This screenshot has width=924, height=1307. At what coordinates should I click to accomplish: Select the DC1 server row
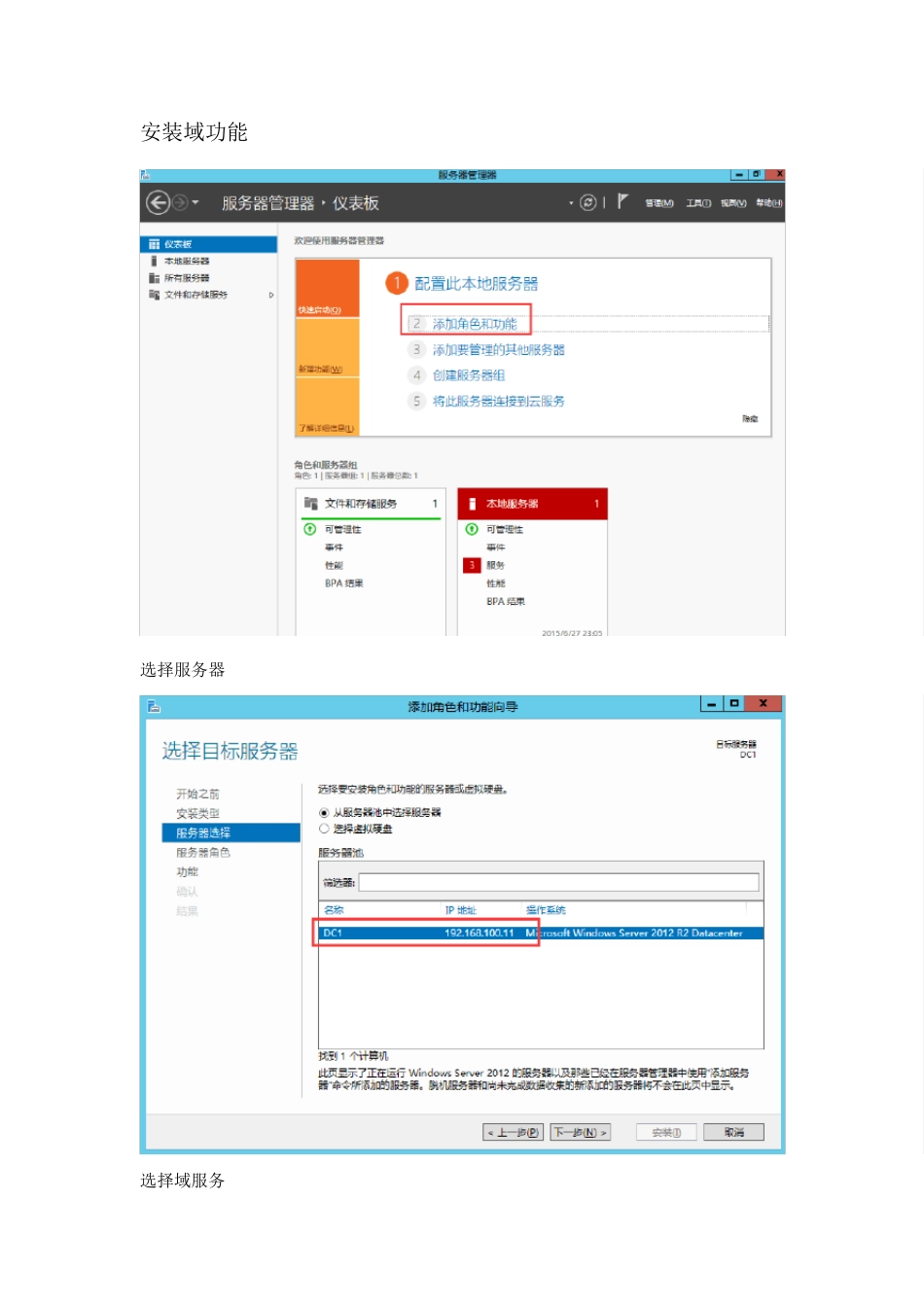pos(541,933)
